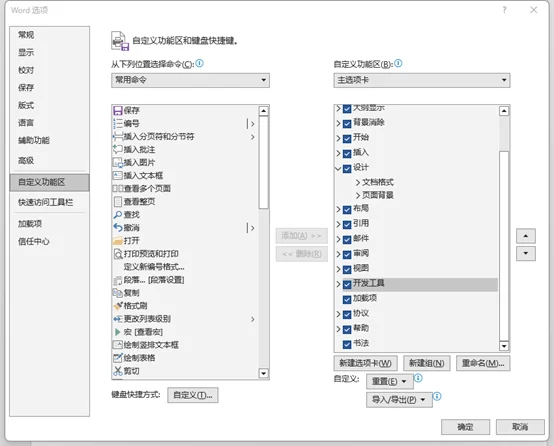Move selected tab up with arrow button
The width and height of the screenshot is (554, 446).
[x=526, y=236]
